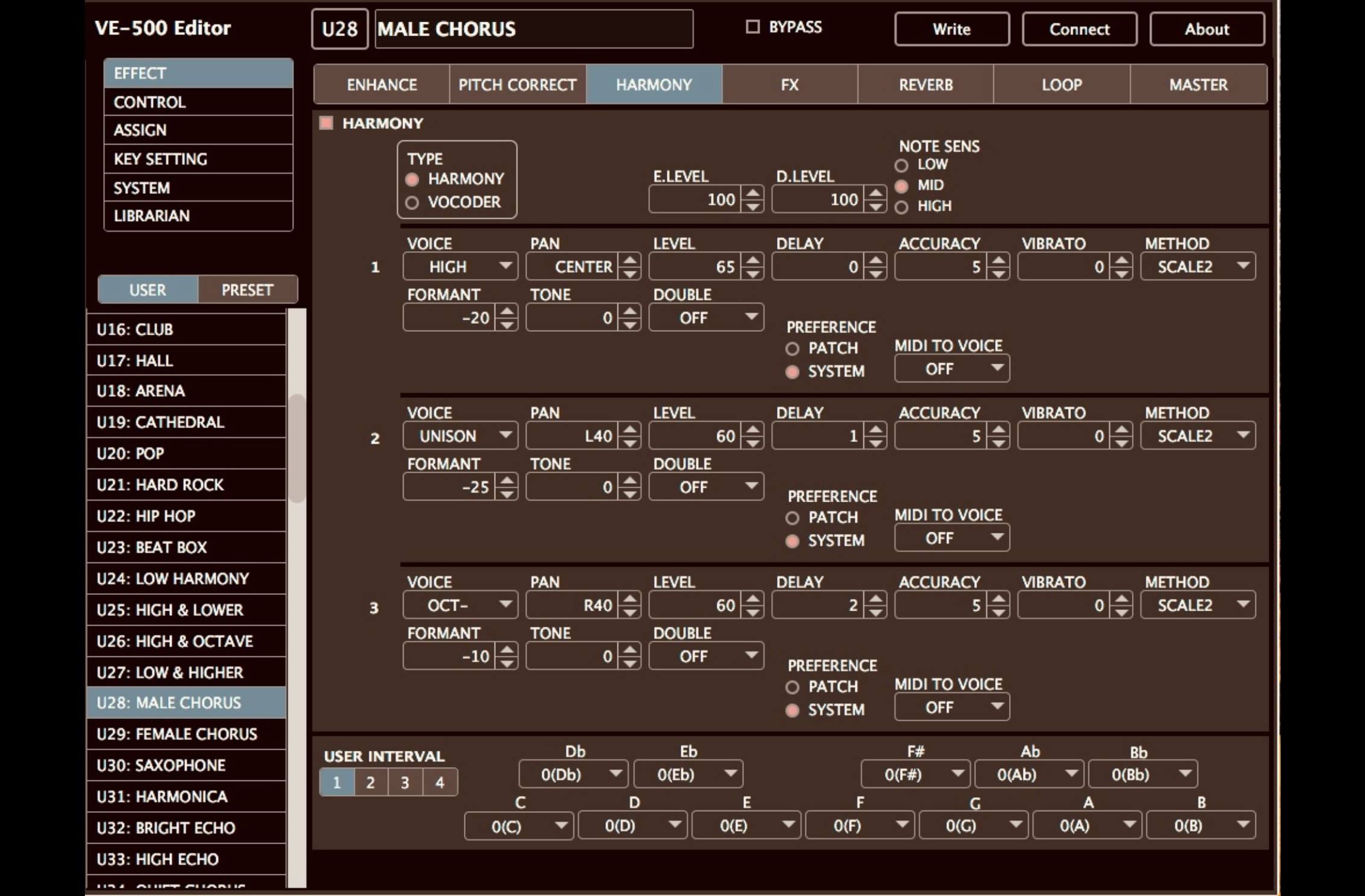The width and height of the screenshot is (1365, 896).
Task: Open voice 2 DOUBLE dropdown
Action: coord(706,487)
